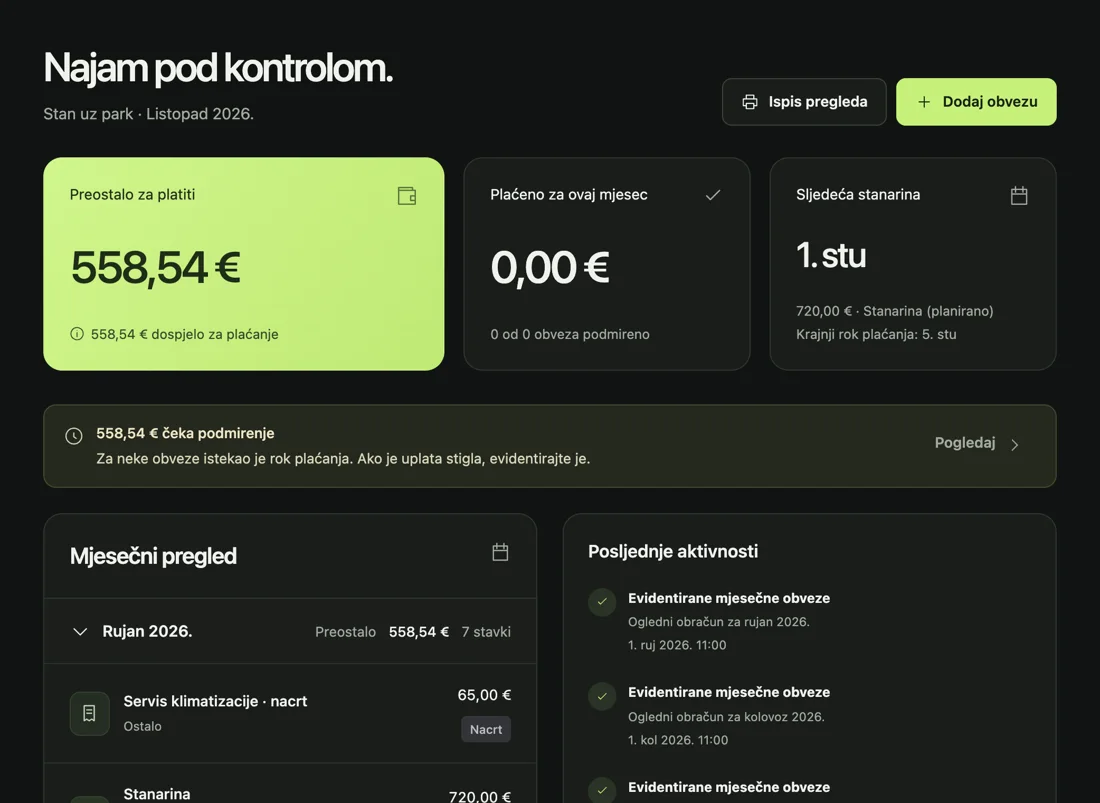Add a new obligation with Dodaj obvezu

[976, 102]
